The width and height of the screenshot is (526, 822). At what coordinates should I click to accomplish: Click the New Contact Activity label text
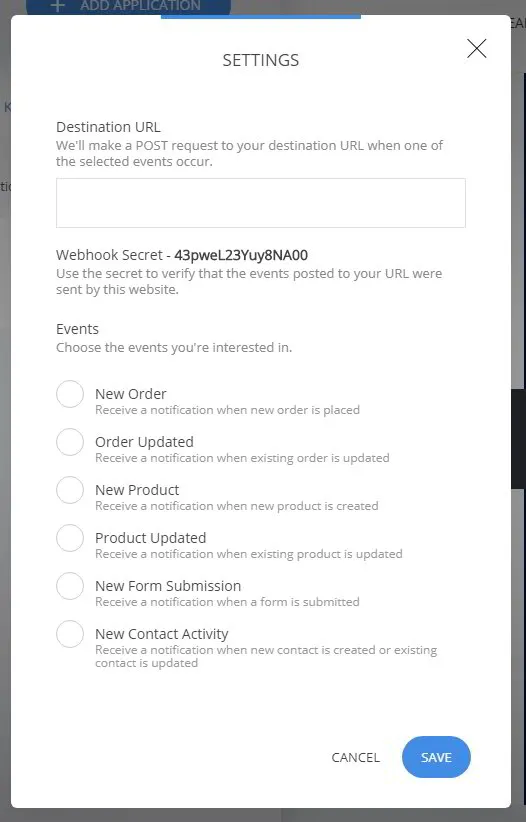162,634
